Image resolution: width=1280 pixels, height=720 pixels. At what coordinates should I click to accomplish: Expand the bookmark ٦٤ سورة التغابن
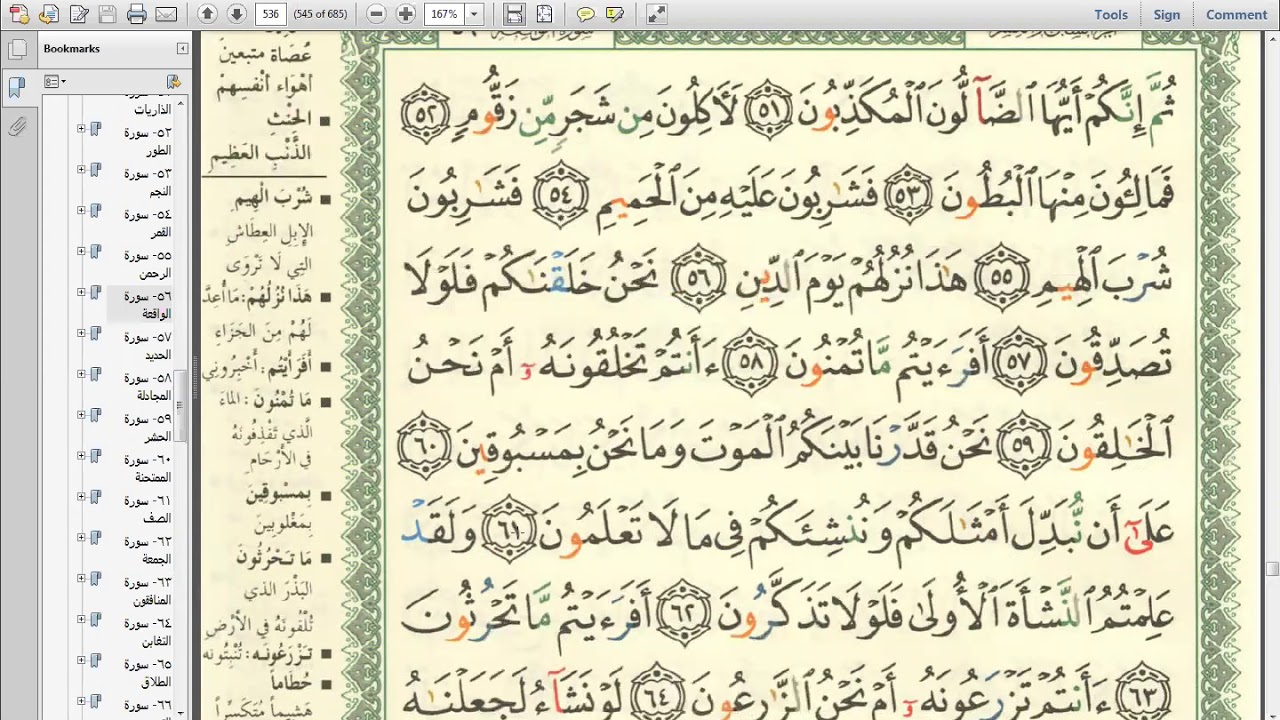(x=81, y=621)
